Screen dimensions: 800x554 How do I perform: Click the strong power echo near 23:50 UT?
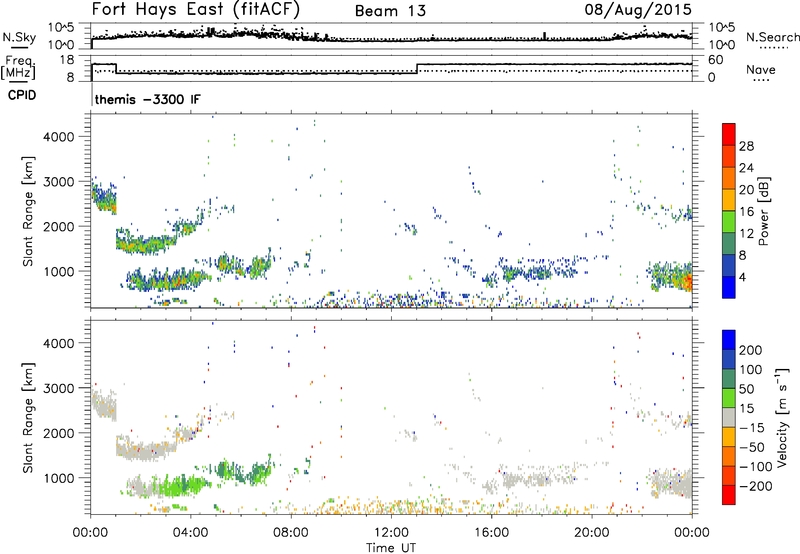(x=687, y=280)
